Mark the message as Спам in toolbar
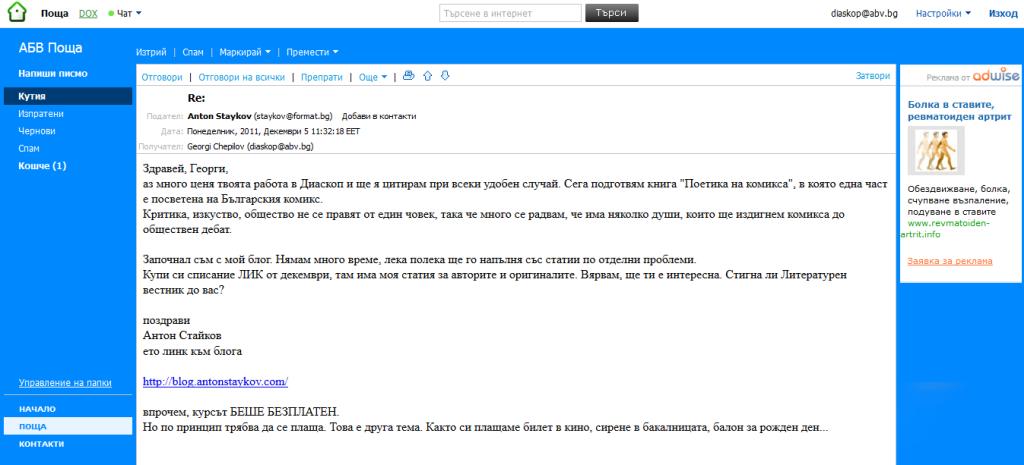 pos(193,52)
